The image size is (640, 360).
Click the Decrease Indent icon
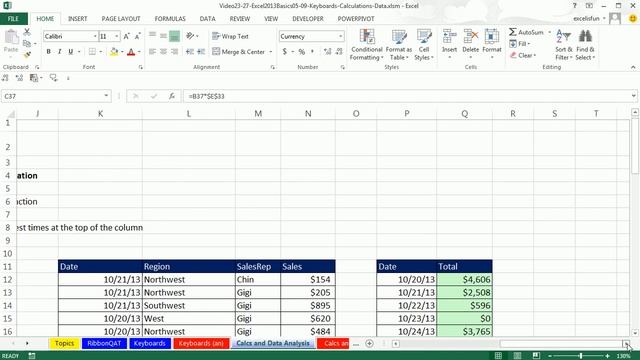(x=190, y=52)
